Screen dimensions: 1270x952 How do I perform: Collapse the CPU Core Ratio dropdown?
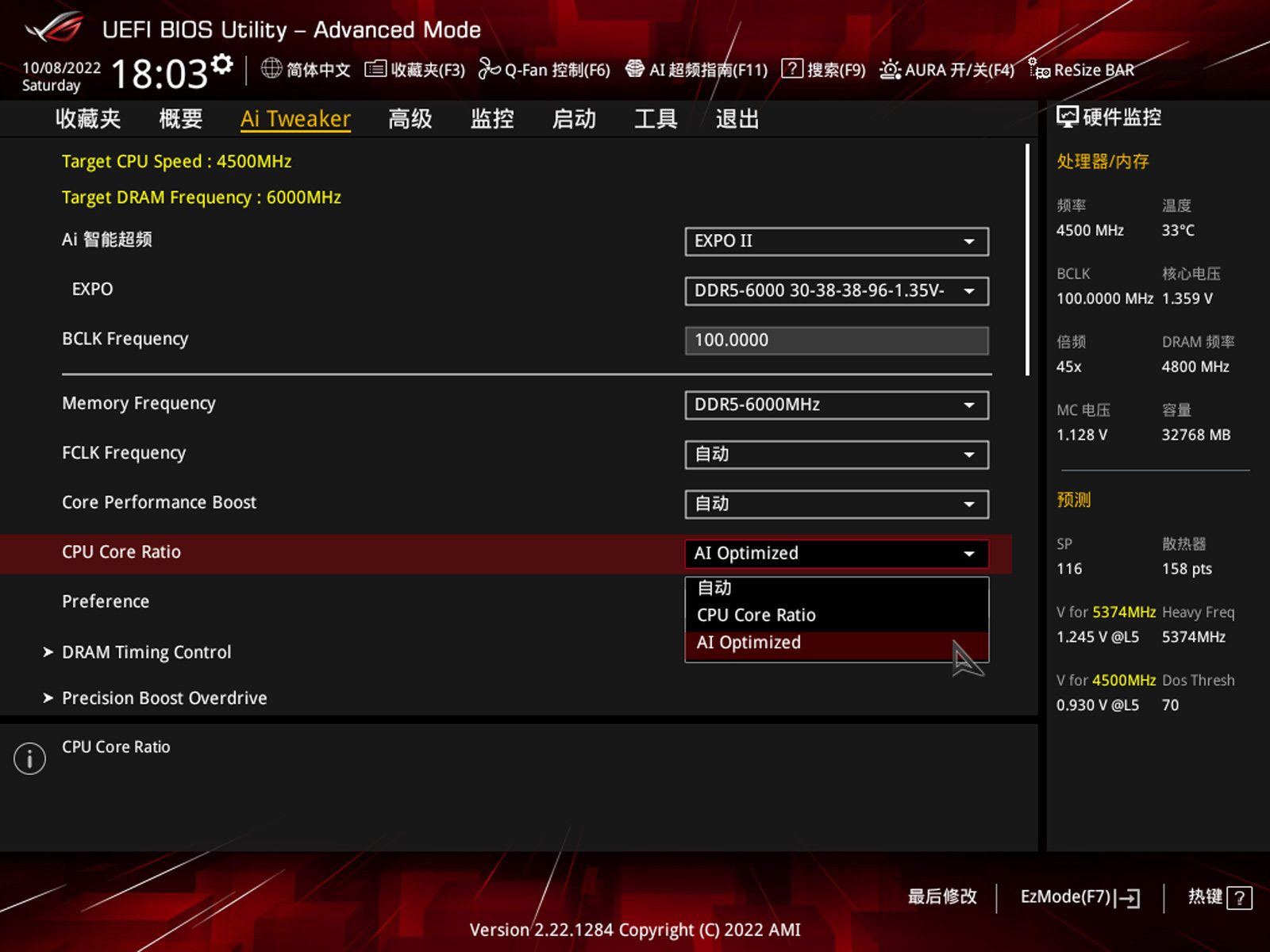[x=837, y=554]
